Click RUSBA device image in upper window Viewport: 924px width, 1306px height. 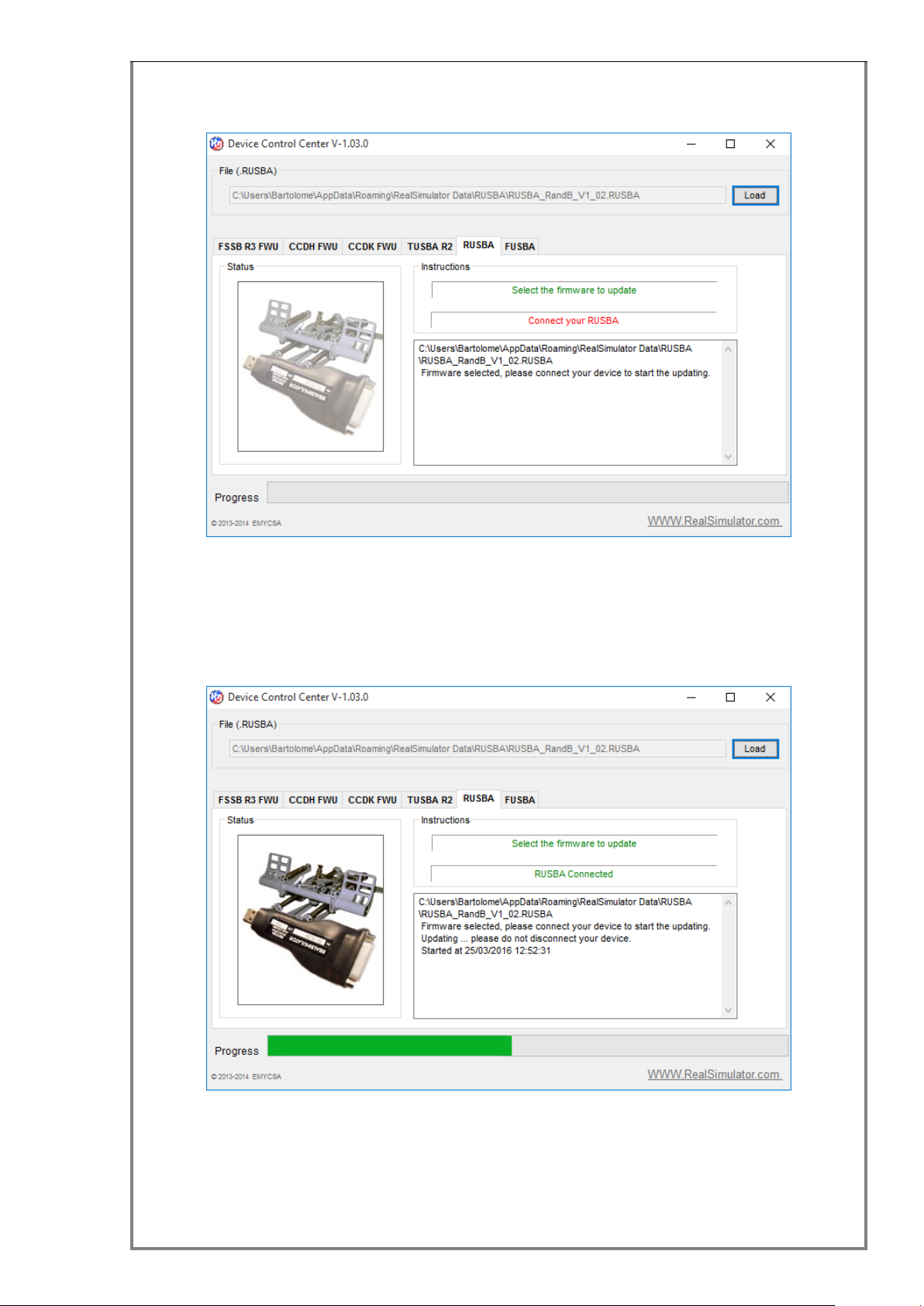point(310,367)
